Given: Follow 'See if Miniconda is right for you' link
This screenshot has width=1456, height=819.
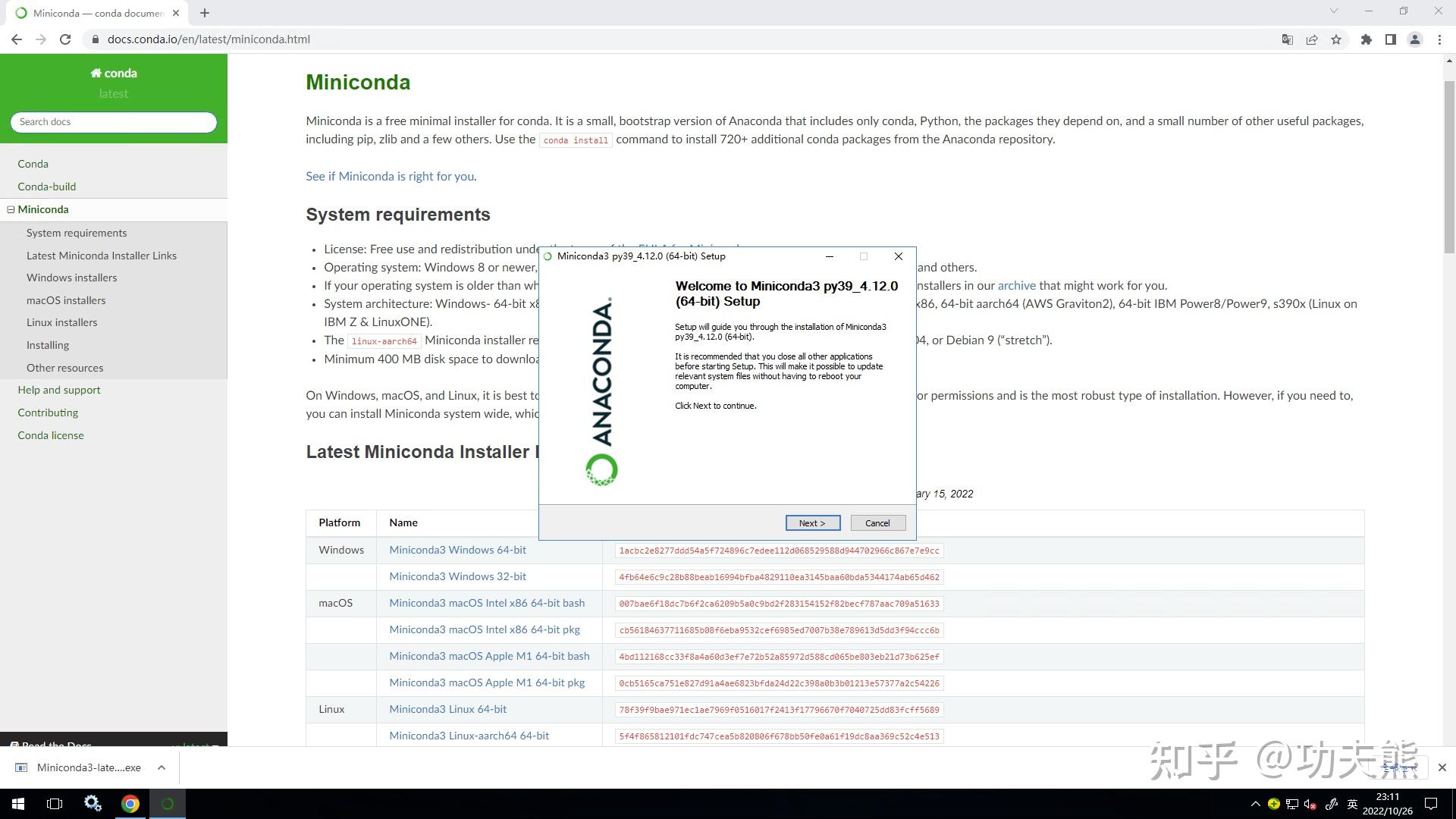Looking at the screenshot, I should pos(390,176).
